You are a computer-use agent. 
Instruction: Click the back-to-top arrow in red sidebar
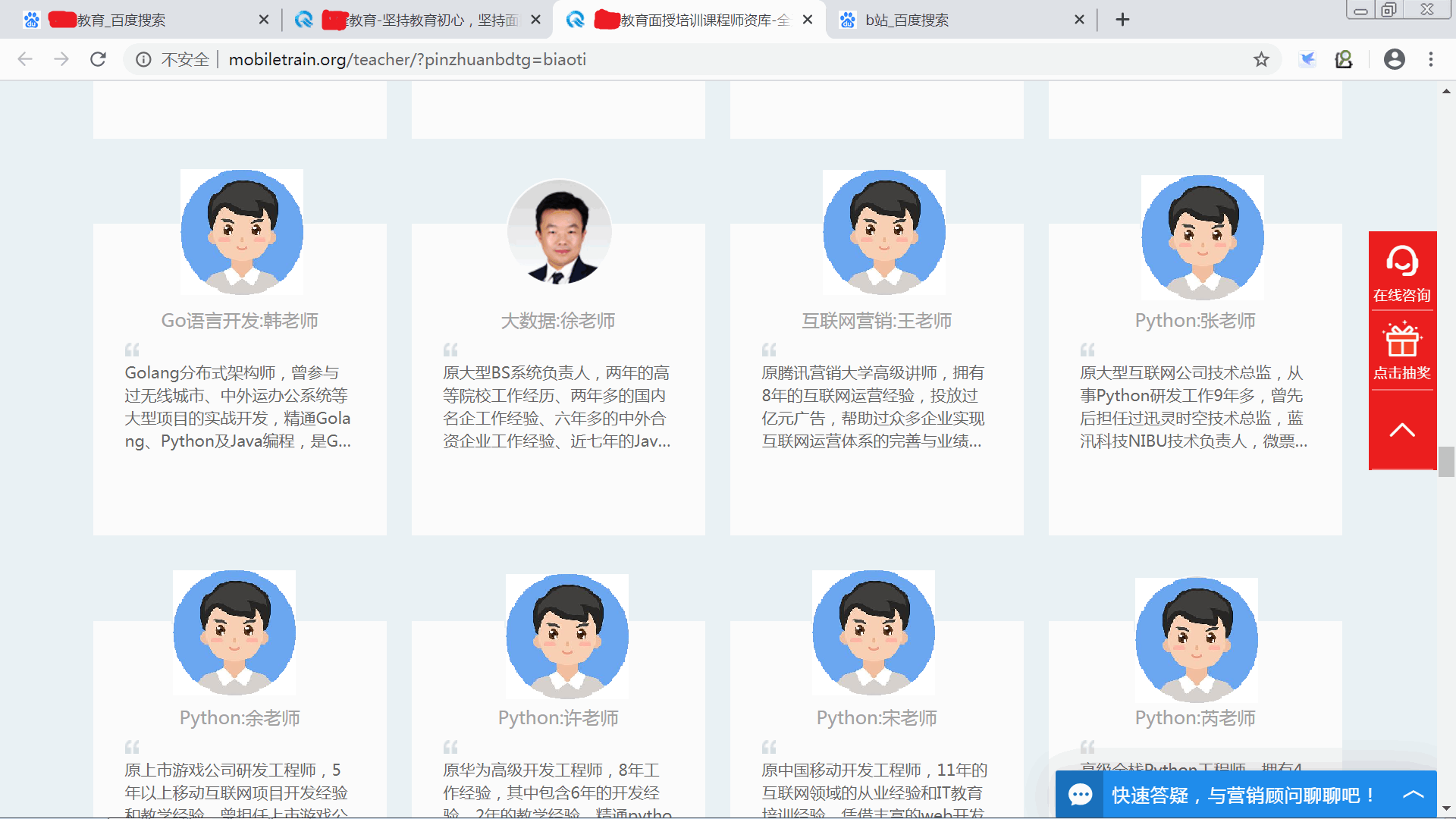[1401, 430]
